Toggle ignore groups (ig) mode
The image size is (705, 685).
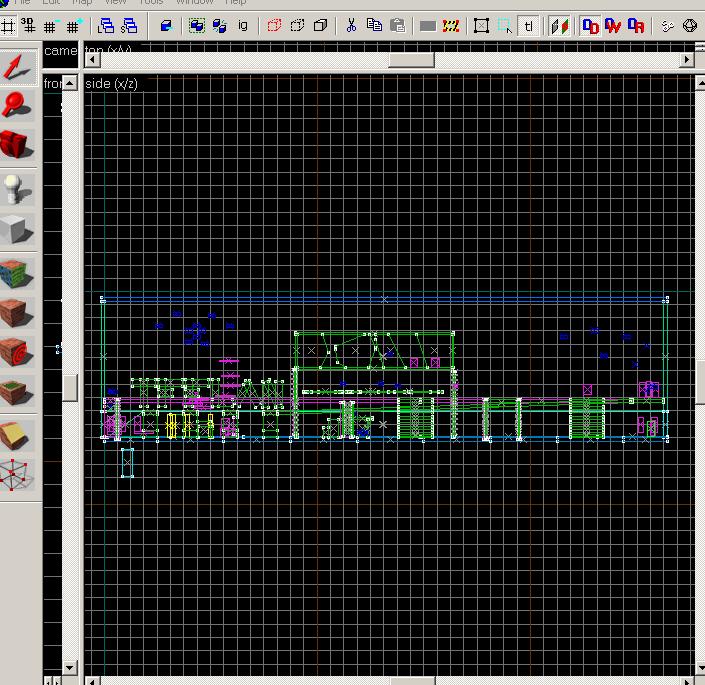(243, 26)
